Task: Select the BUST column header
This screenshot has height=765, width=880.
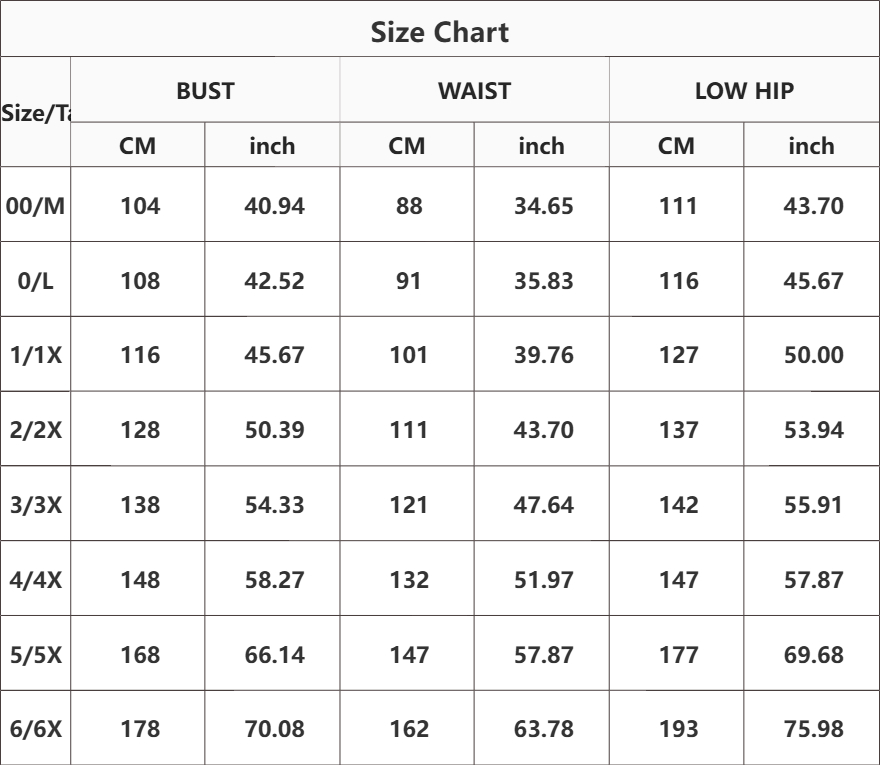Action: click(205, 91)
